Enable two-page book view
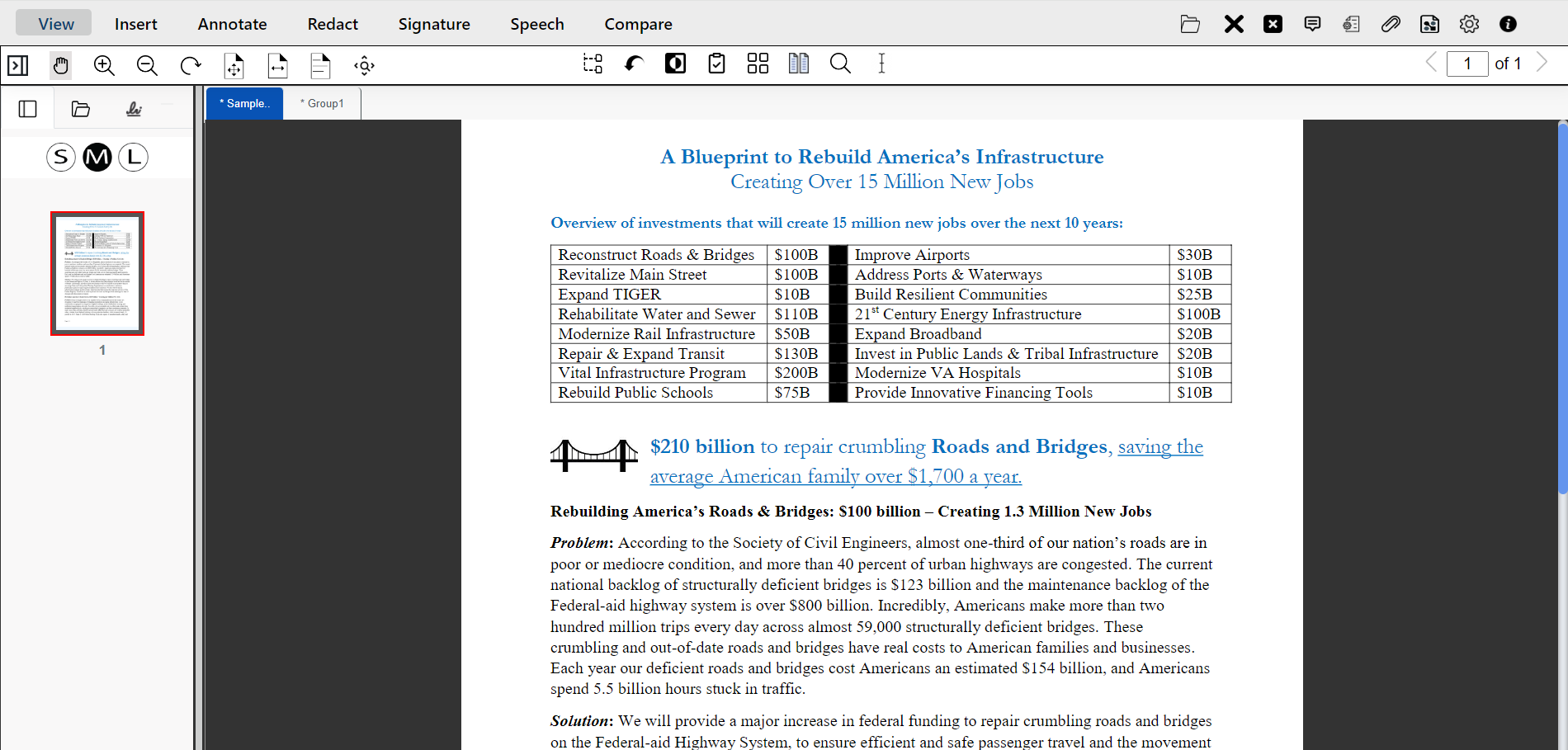1568x750 pixels. point(799,64)
